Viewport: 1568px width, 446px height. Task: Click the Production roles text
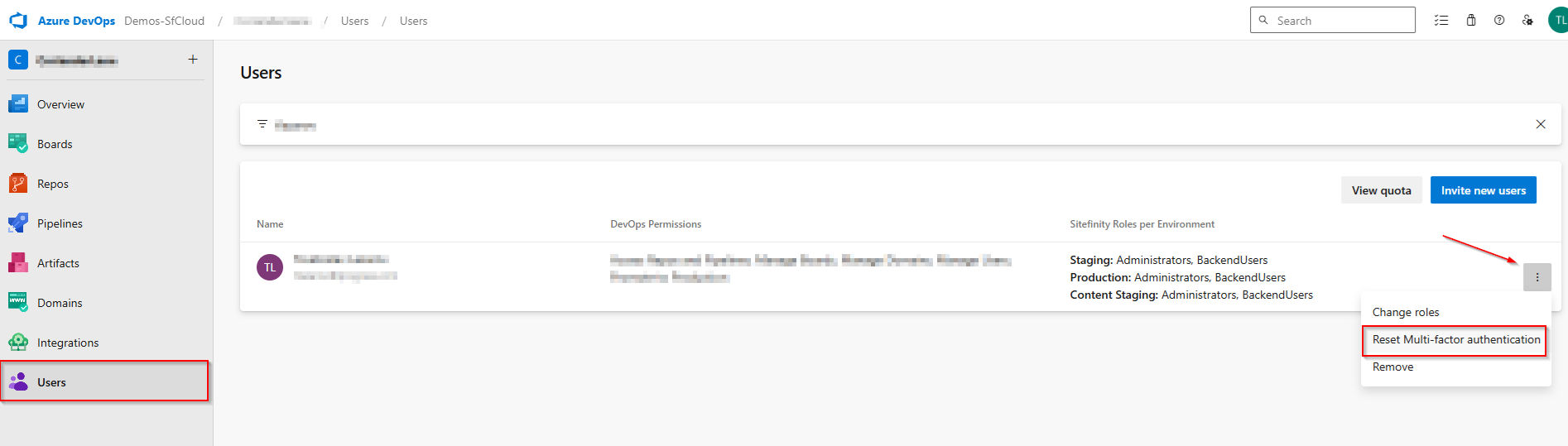pyautogui.click(x=1177, y=277)
